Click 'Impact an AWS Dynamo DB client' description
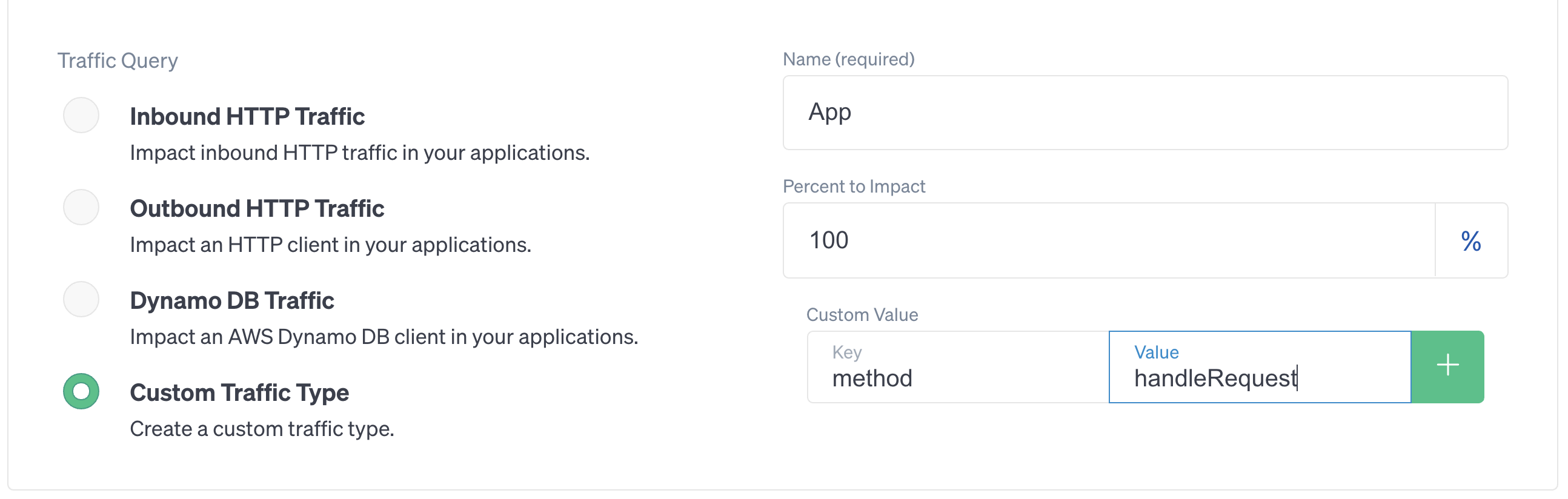Viewport: 1568px width, 499px height. [384, 337]
